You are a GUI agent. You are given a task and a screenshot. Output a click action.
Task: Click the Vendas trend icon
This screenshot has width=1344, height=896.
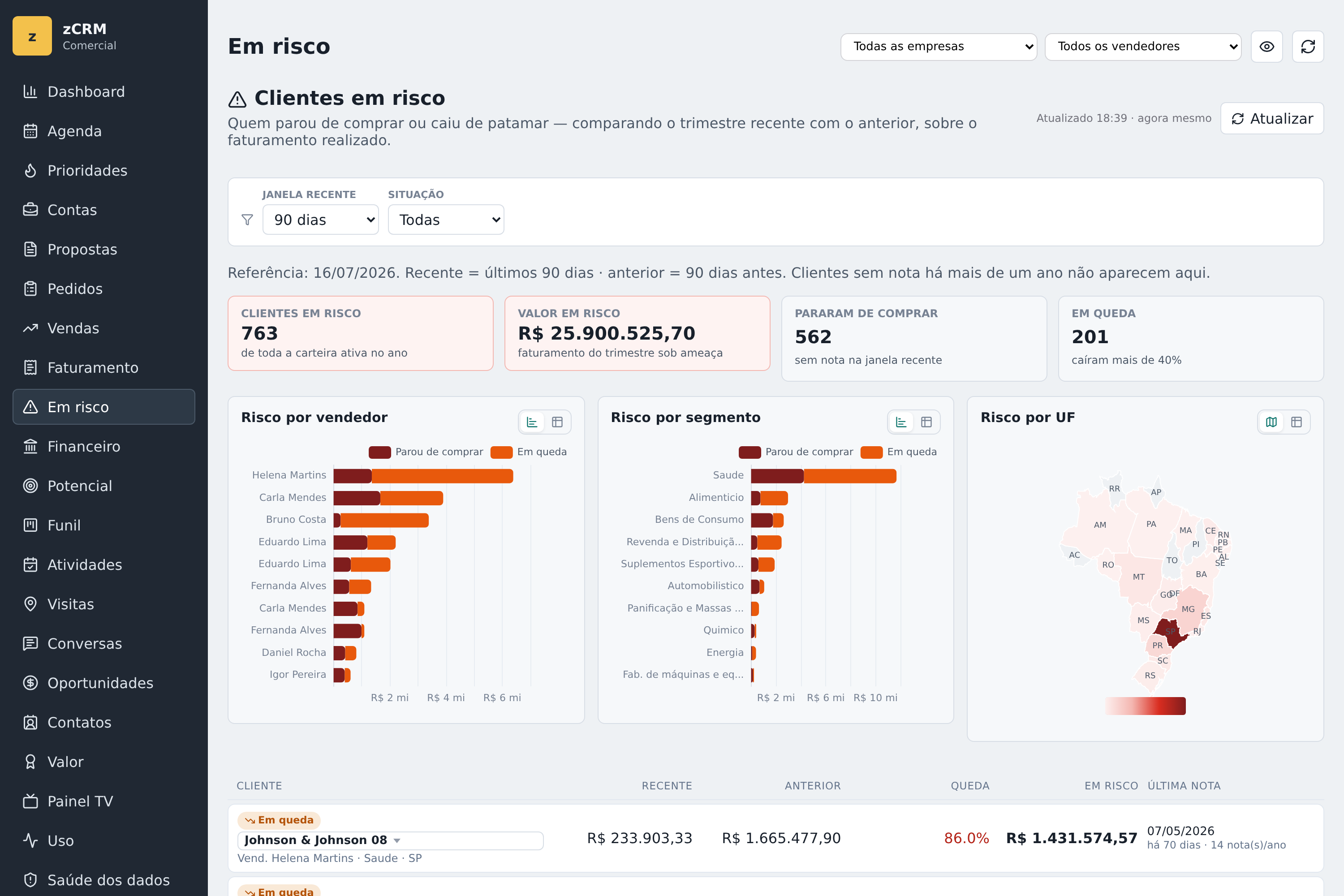click(30, 328)
